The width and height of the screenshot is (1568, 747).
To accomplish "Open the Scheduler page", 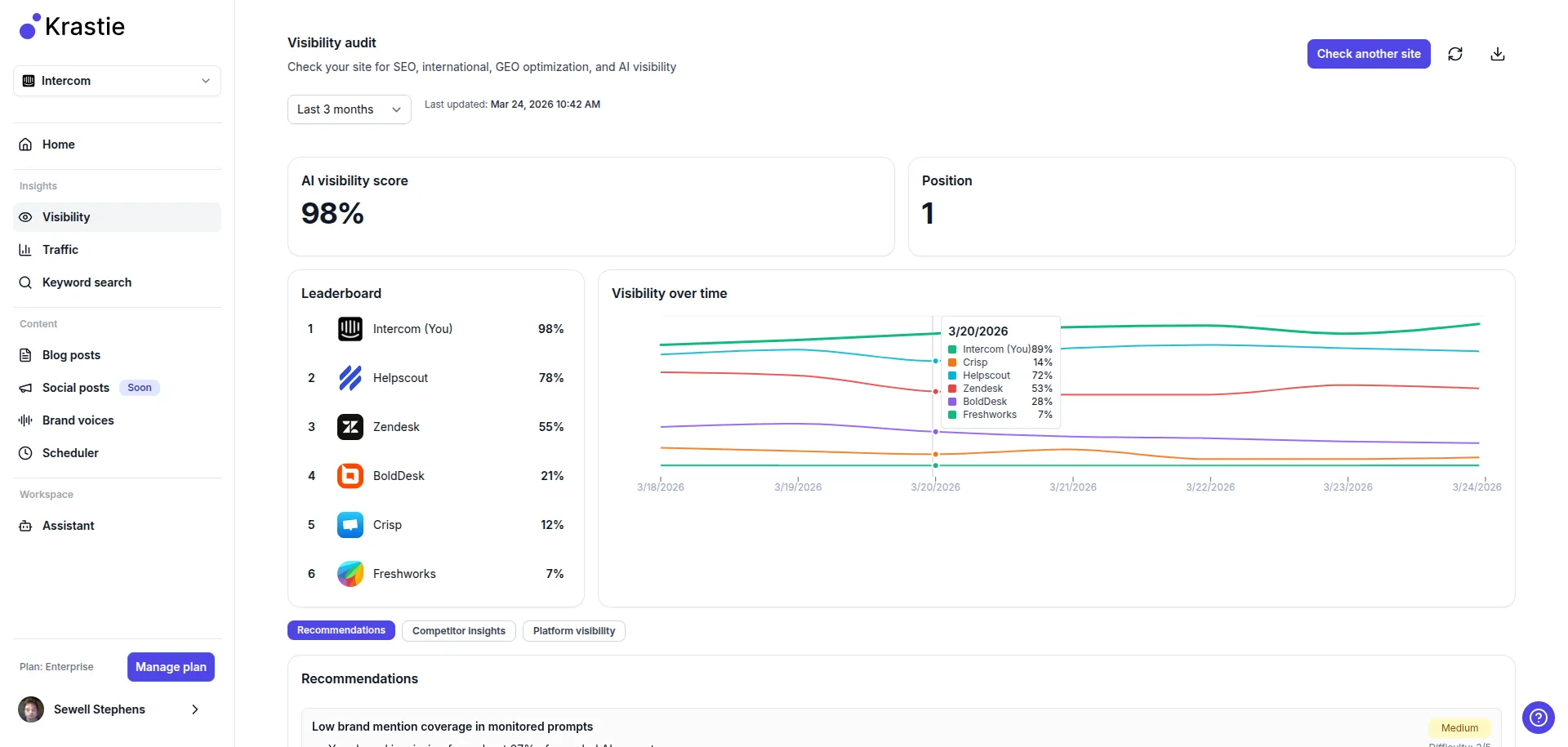I will pos(117,453).
